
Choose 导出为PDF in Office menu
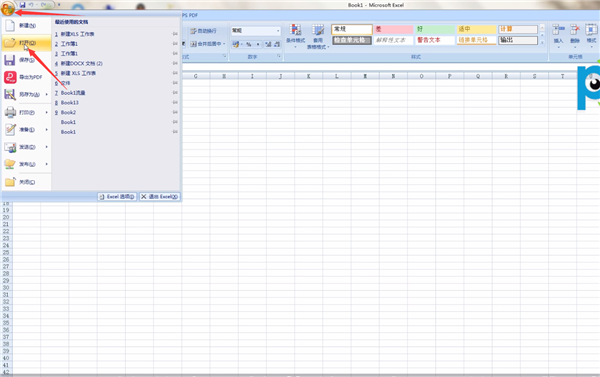26,77
